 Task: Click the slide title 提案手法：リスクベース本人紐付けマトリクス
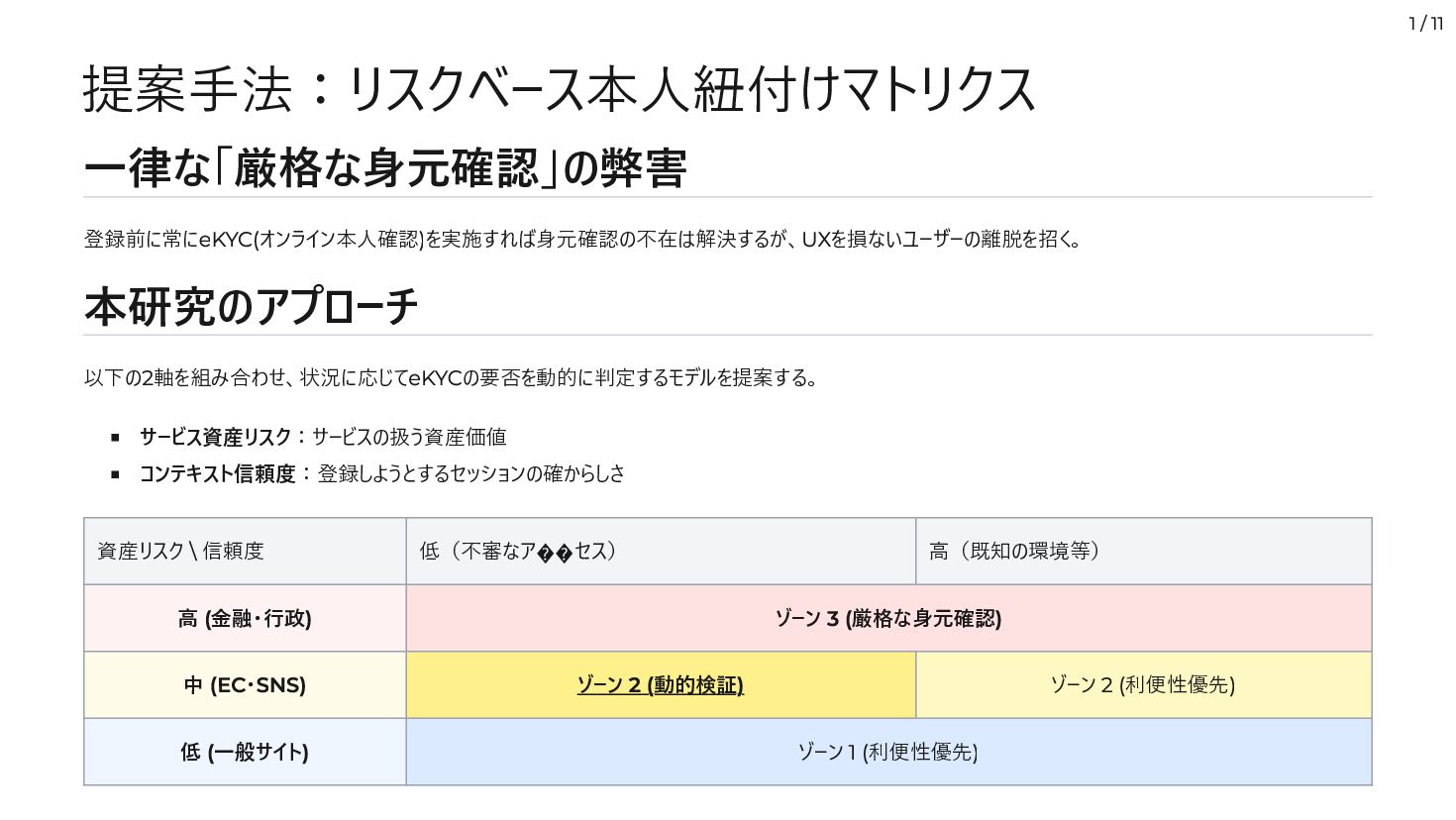point(559,89)
